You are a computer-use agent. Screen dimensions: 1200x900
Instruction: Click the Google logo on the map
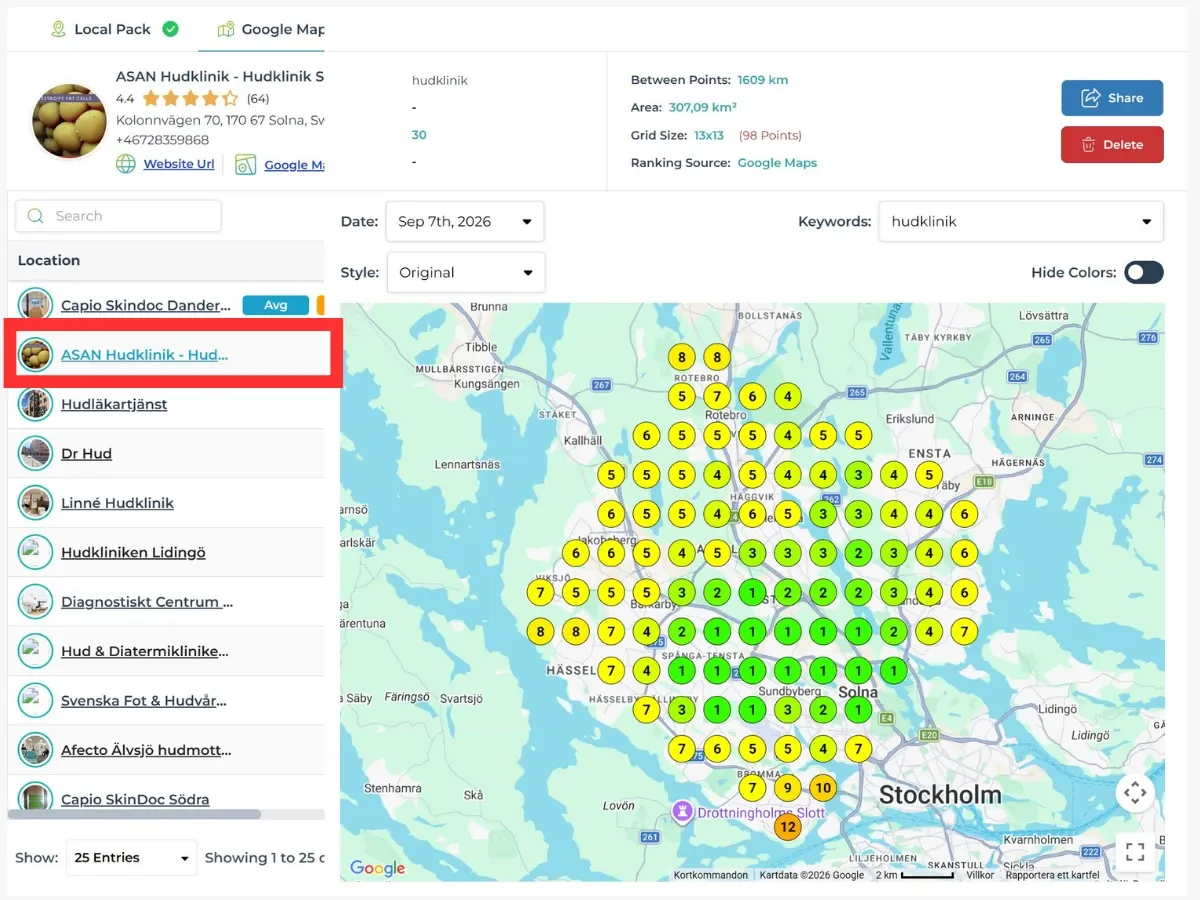(378, 868)
